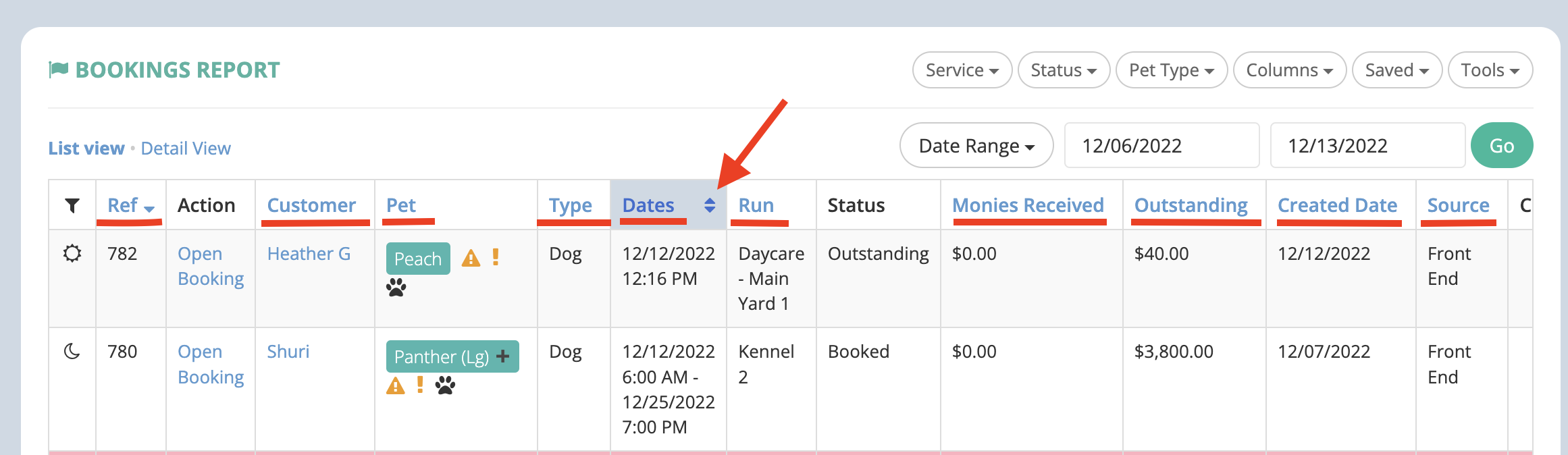Click Daycare - Main Yard 1 cell
This screenshot has height=455, width=1568.
(x=771, y=278)
